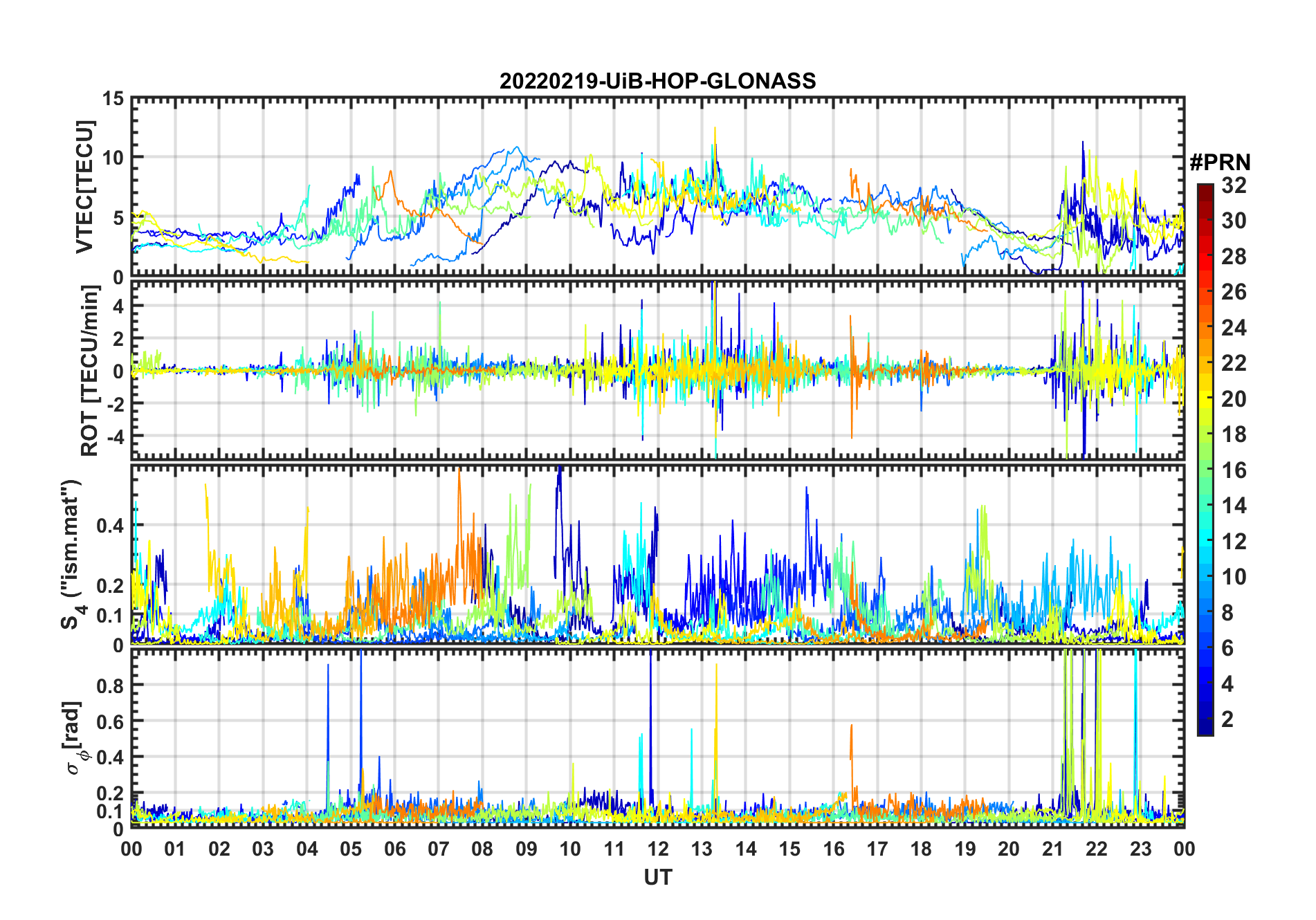Select colorbar tick label 26
Screen dimensions: 1316x920
pos(1234,292)
